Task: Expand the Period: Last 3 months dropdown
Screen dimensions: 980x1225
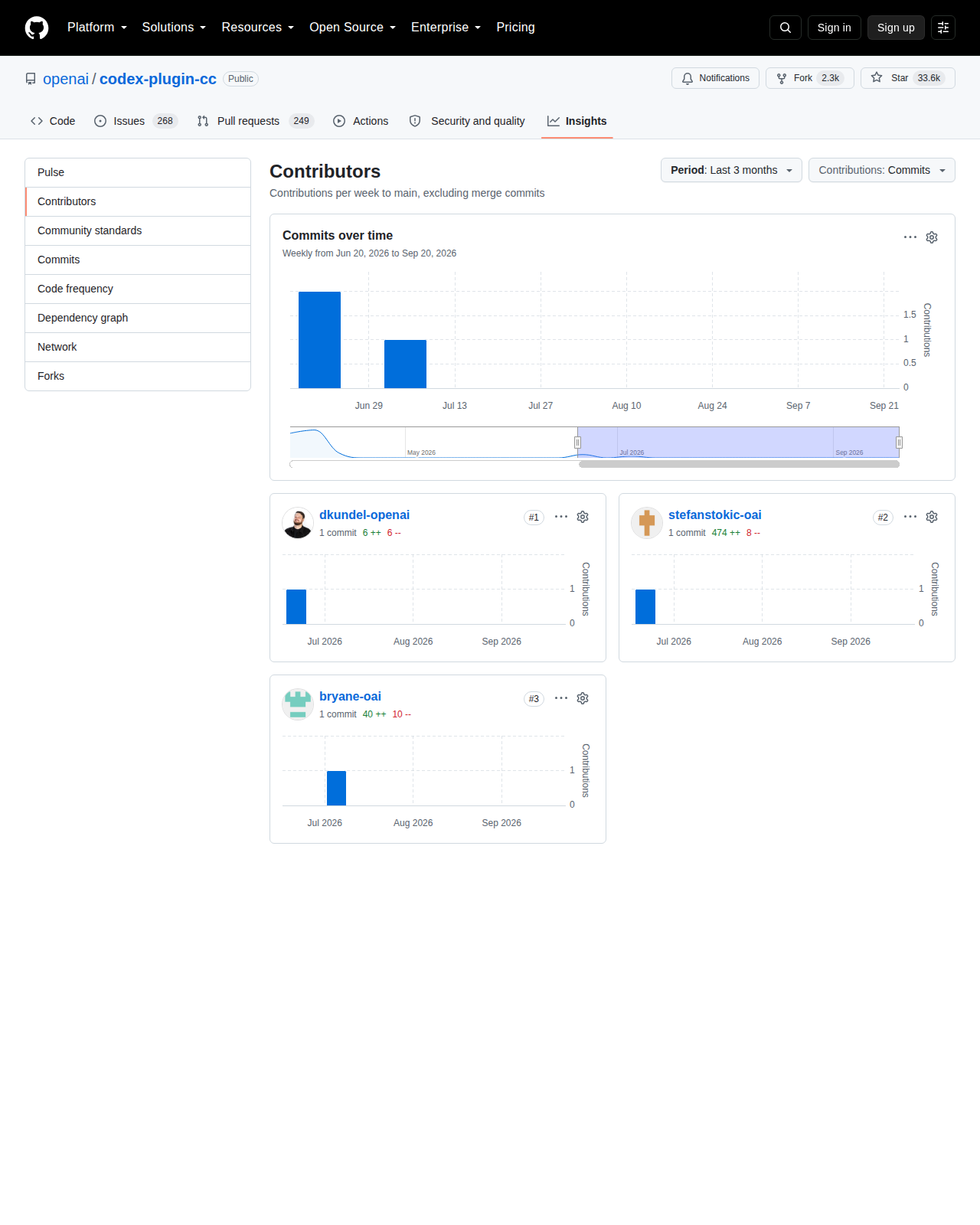Action: tap(731, 170)
